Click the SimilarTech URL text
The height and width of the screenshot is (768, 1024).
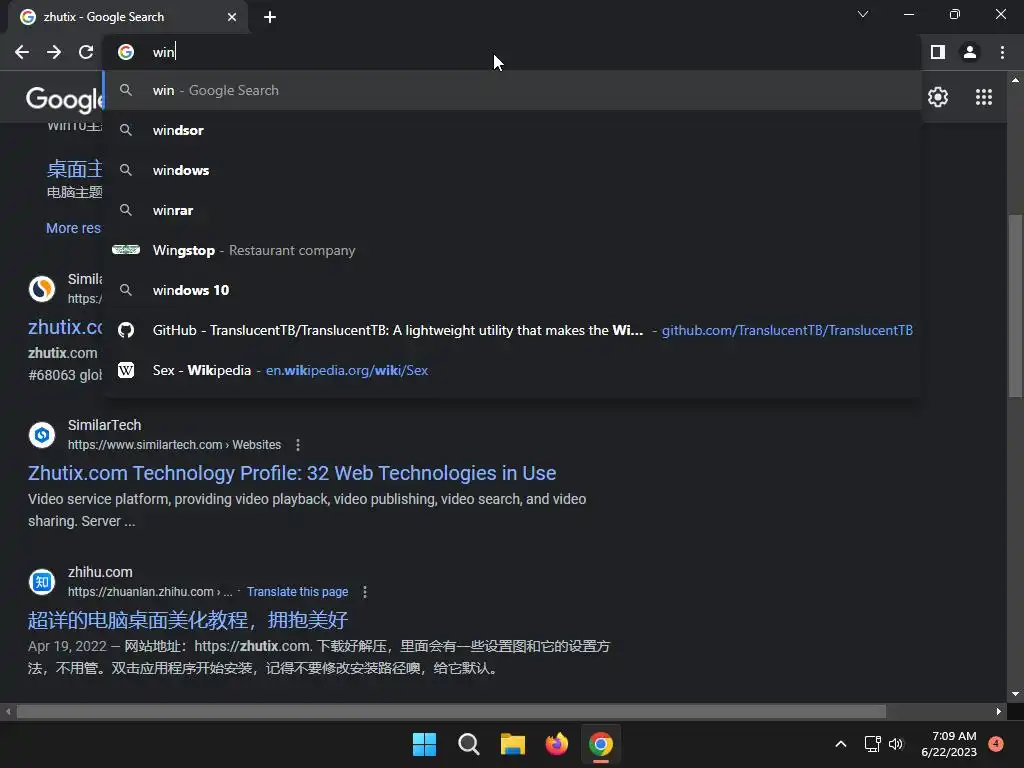(x=174, y=445)
